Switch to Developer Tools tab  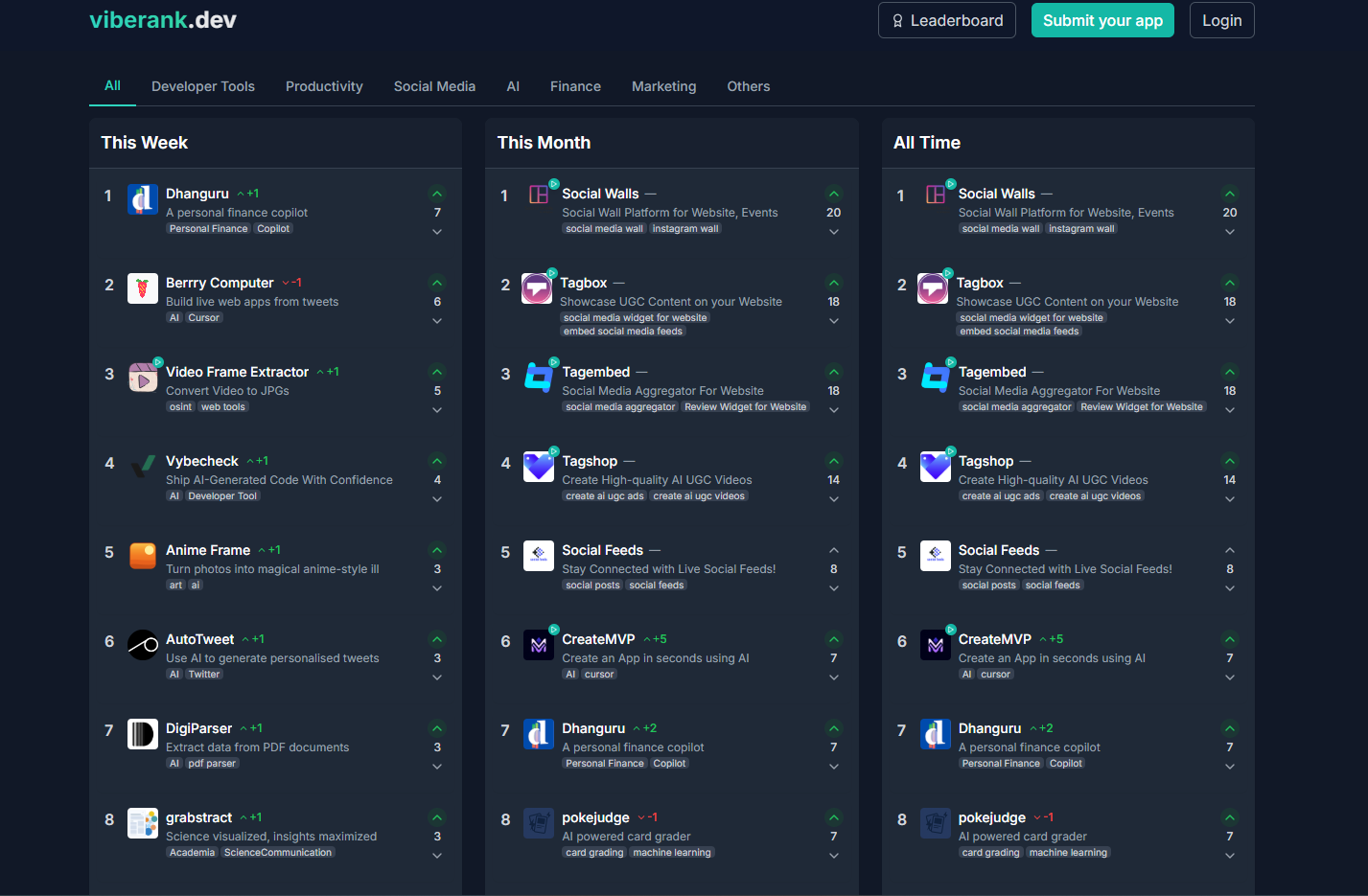pos(203,86)
